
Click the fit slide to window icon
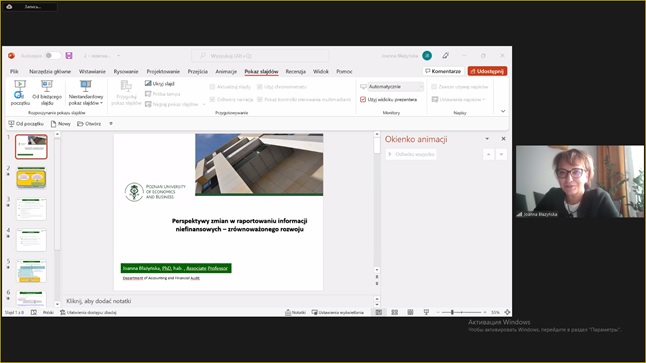(x=507, y=312)
